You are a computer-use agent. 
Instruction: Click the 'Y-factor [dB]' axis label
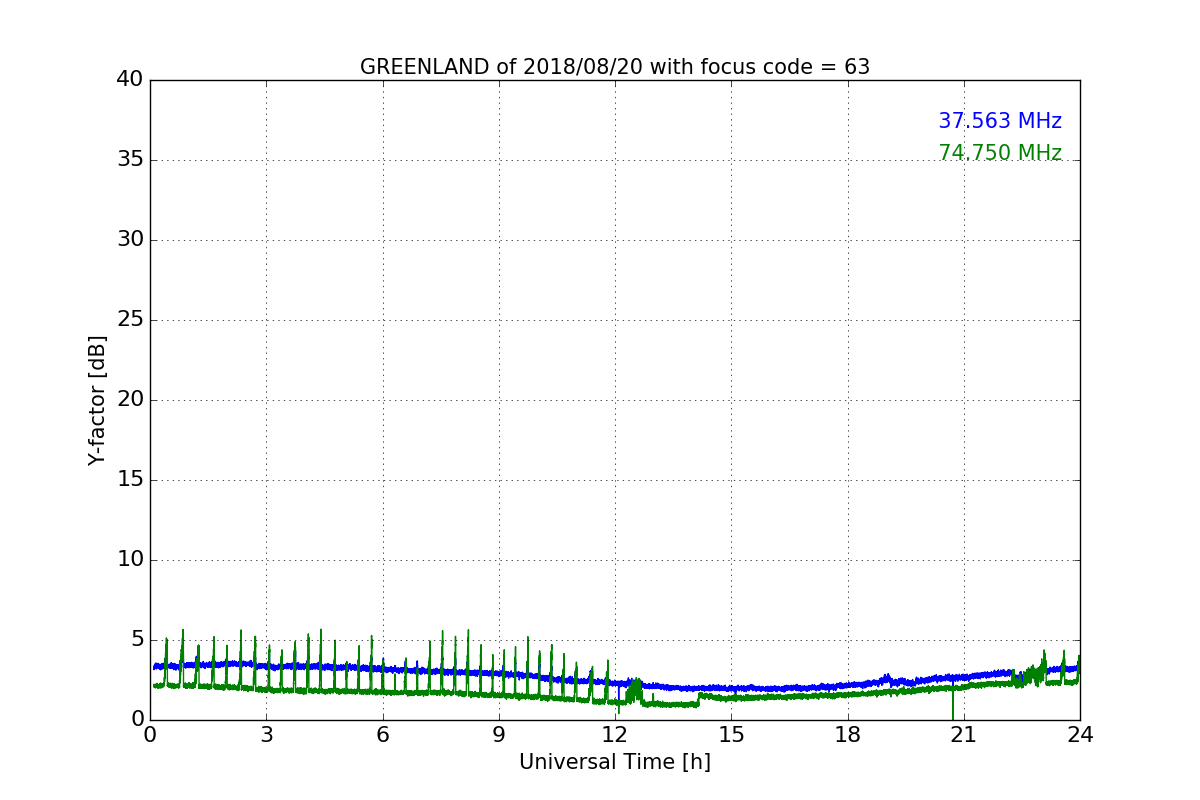click(97, 400)
